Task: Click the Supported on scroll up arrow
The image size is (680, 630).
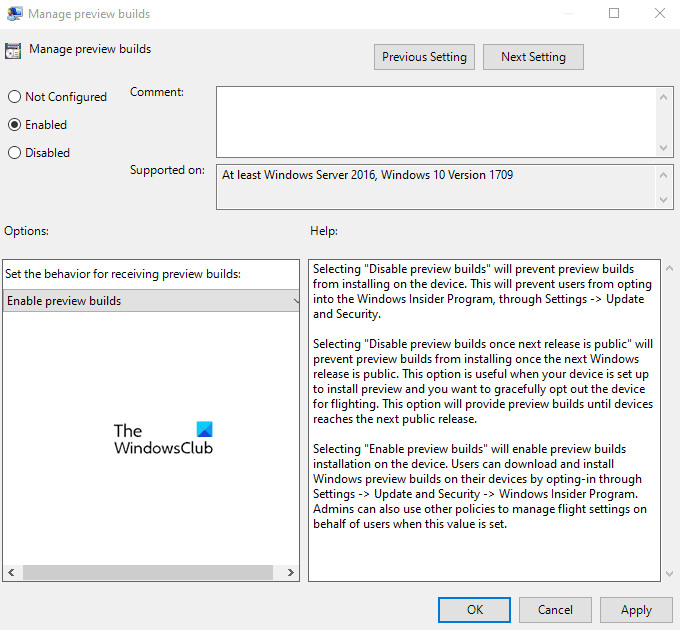Action: point(663,175)
